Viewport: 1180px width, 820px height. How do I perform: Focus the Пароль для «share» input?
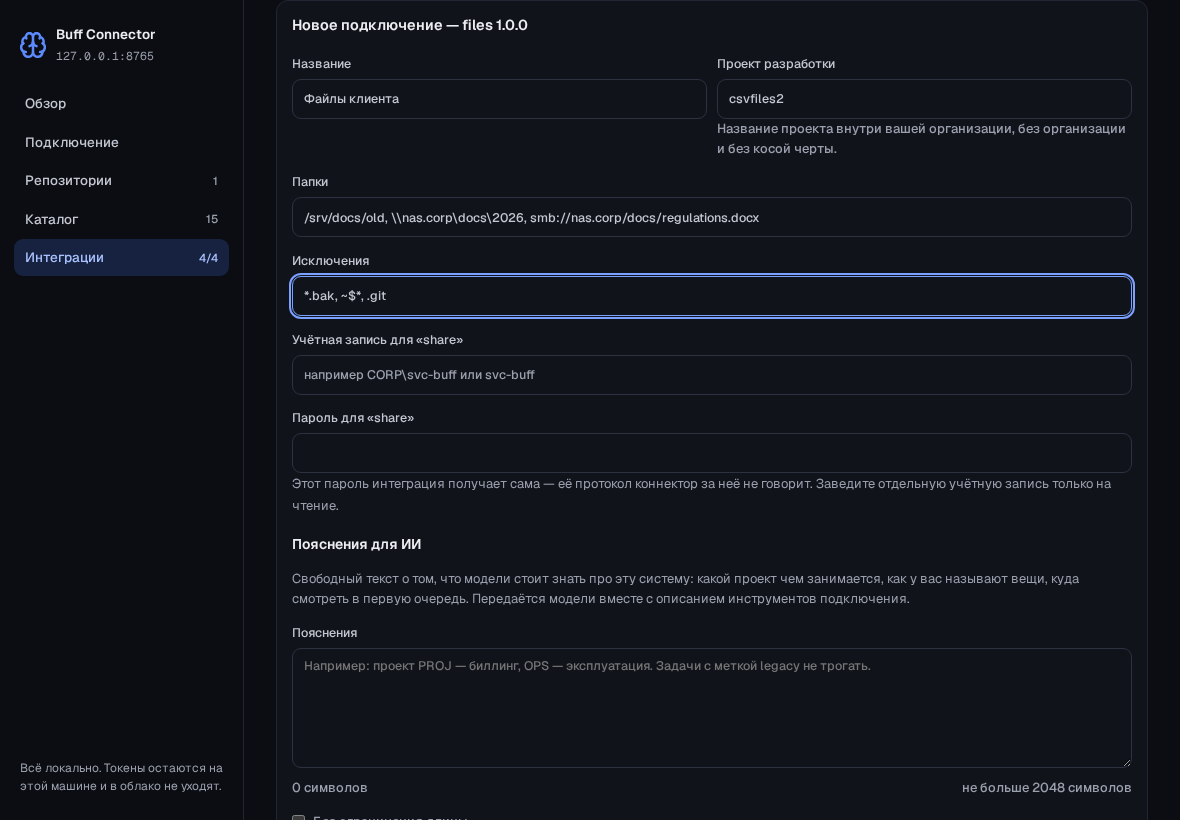[x=712, y=453]
